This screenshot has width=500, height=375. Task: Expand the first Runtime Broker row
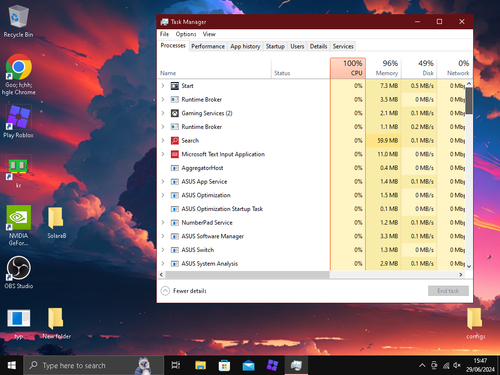(x=163, y=100)
